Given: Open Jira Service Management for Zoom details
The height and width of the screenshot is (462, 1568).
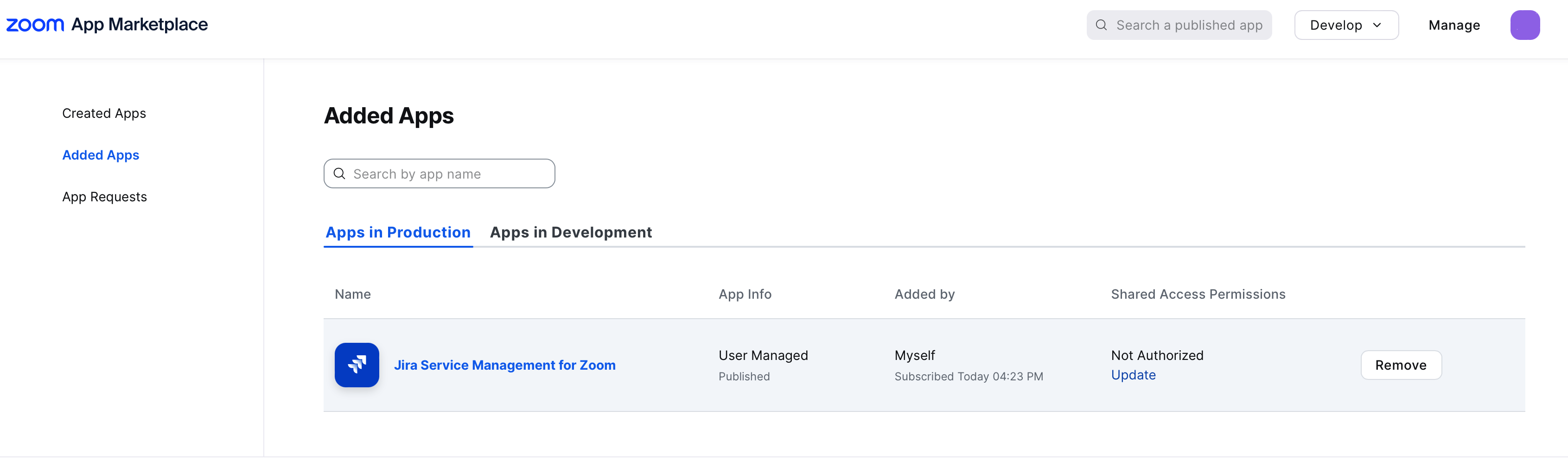Looking at the screenshot, I should (x=505, y=365).
